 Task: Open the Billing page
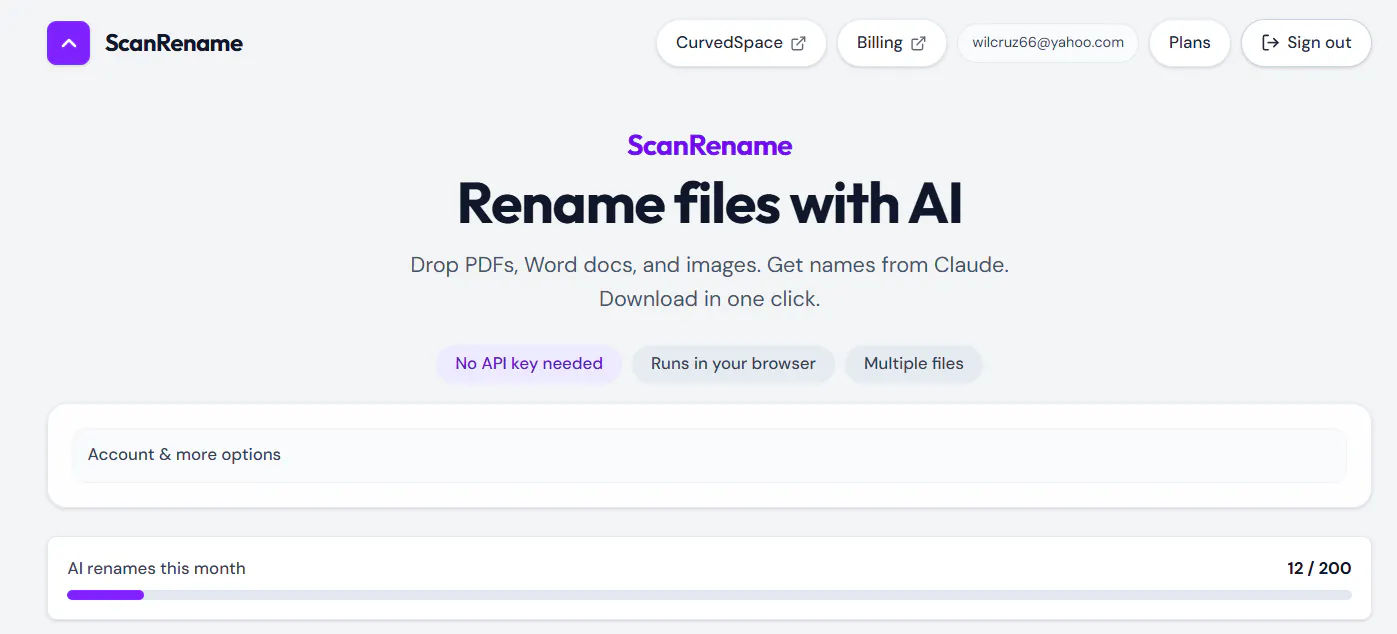coord(891,43)
